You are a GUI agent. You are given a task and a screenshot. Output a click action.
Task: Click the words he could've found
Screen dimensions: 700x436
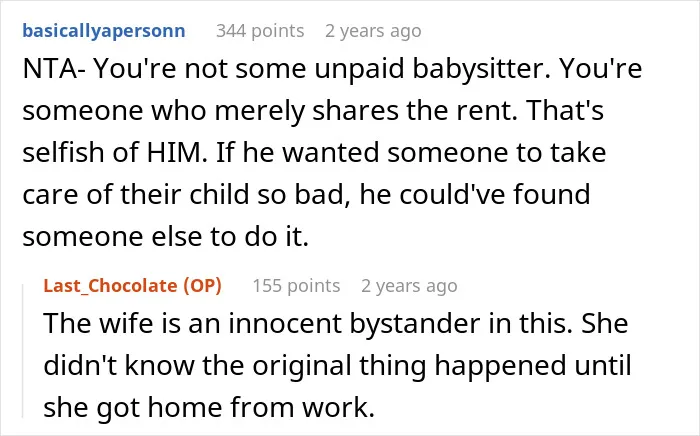point(475,194)
